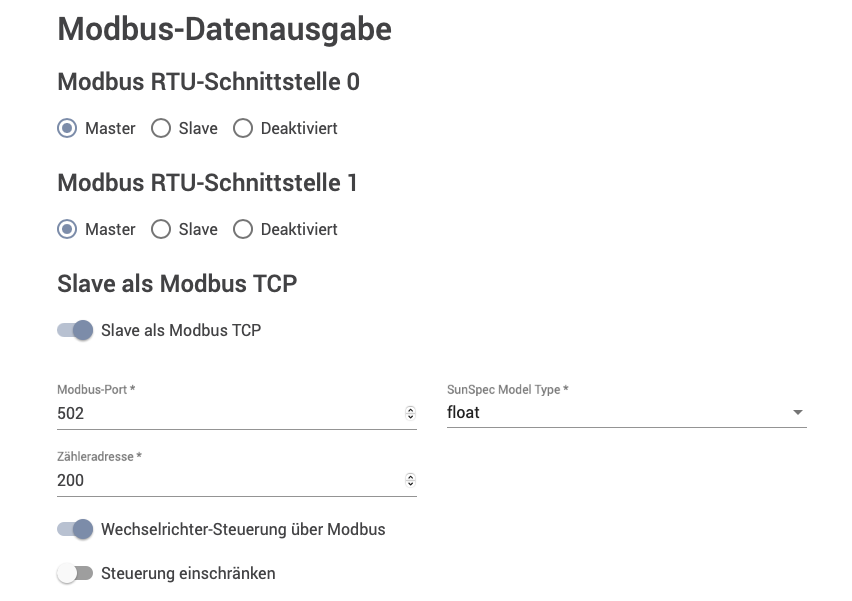The image size is (852, 601).
Task: Click the Deaktiviert label under Schnittstelle 1
Action: 299,229
